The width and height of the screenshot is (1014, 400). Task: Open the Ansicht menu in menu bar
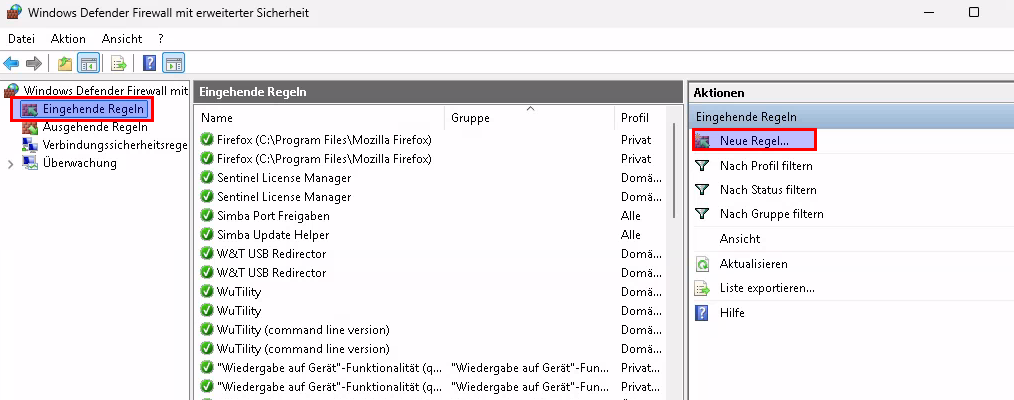pyautogui.click(x=122, y=38)
